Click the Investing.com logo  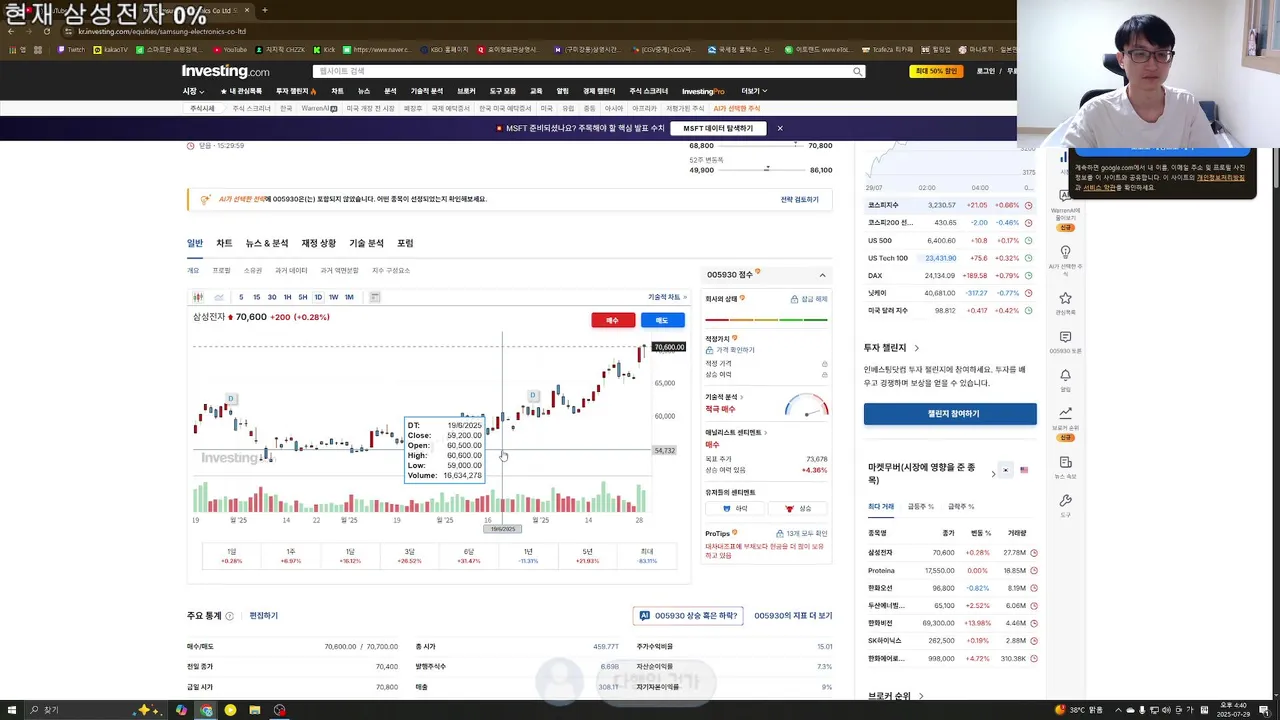[225, 71]
